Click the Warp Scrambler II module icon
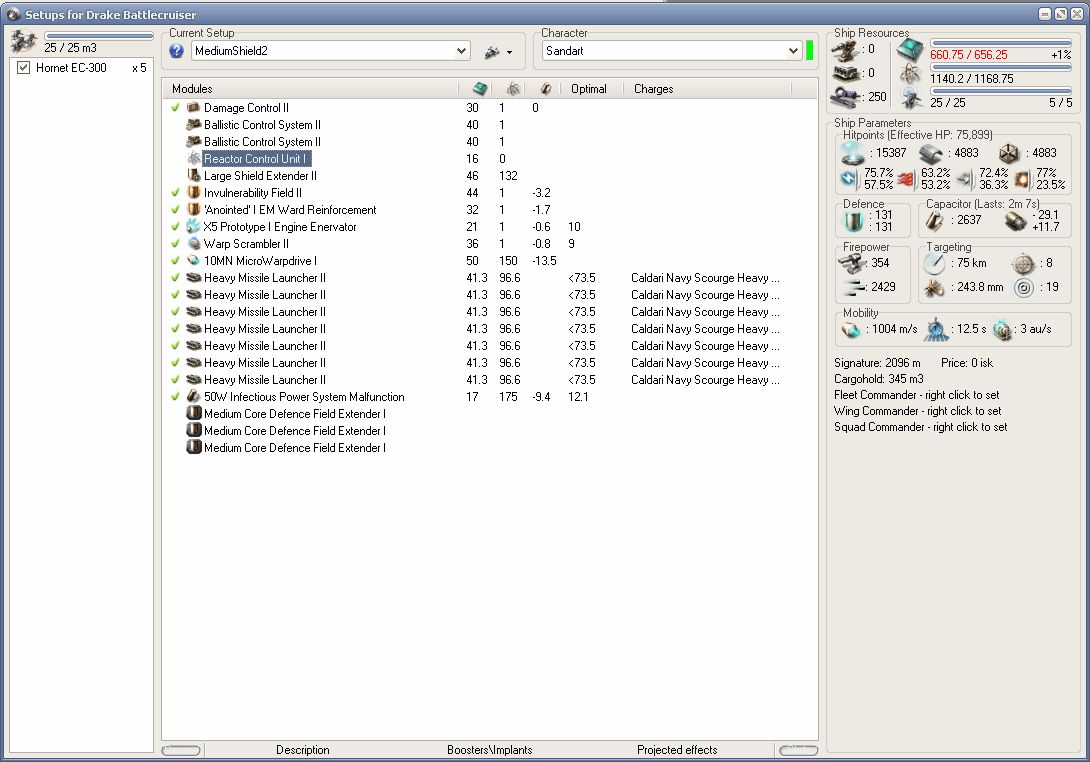1090x762 pixels. [194, 244]
